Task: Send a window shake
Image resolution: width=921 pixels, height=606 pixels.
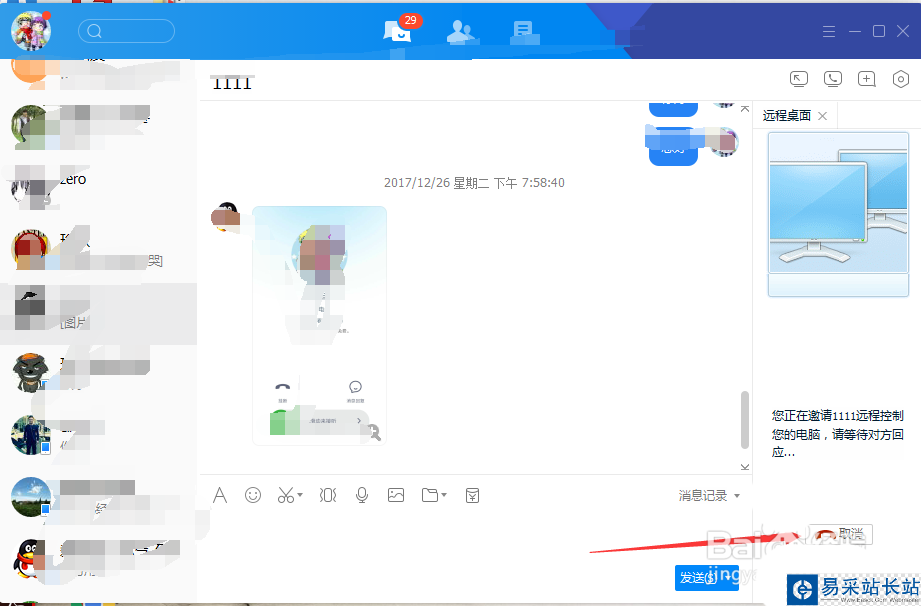Action: (x=327, y=495)
